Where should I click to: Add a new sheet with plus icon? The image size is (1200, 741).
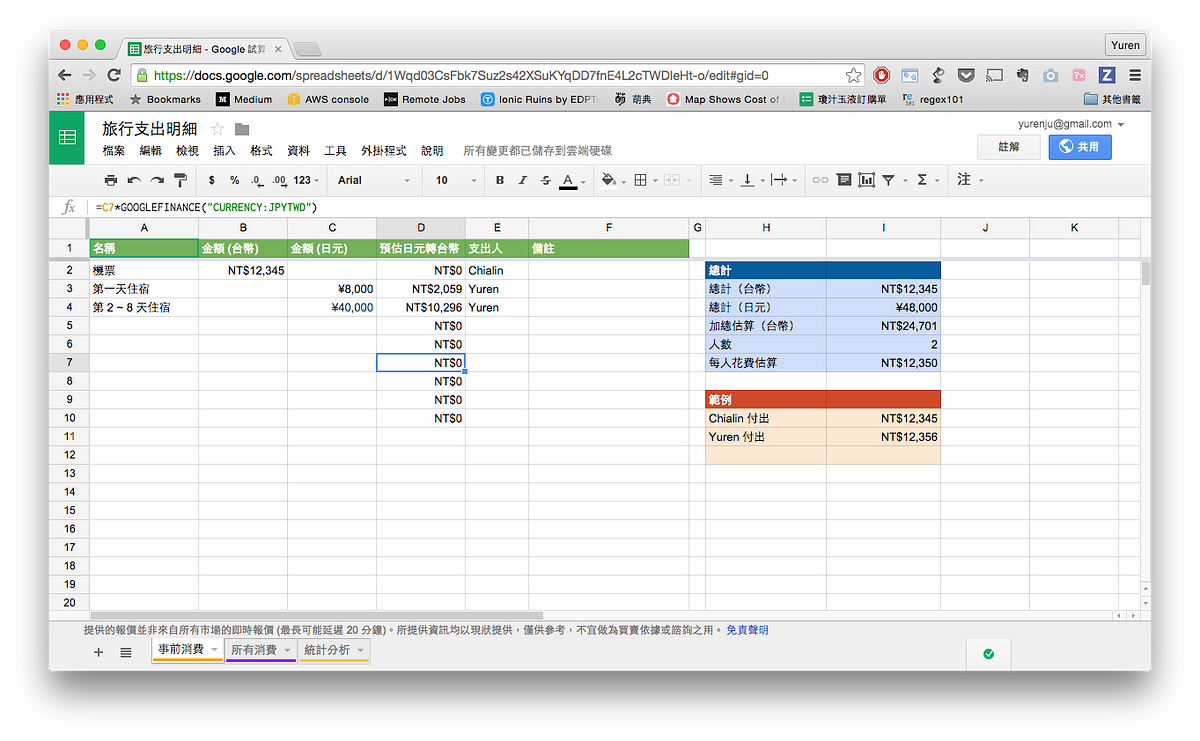coord(98,652)
